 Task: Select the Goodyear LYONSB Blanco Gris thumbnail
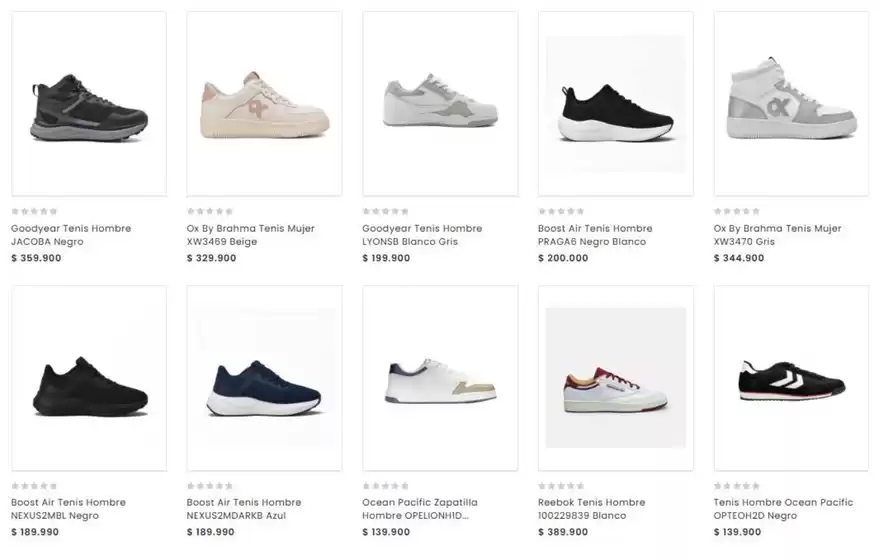(x=440, y=104)
